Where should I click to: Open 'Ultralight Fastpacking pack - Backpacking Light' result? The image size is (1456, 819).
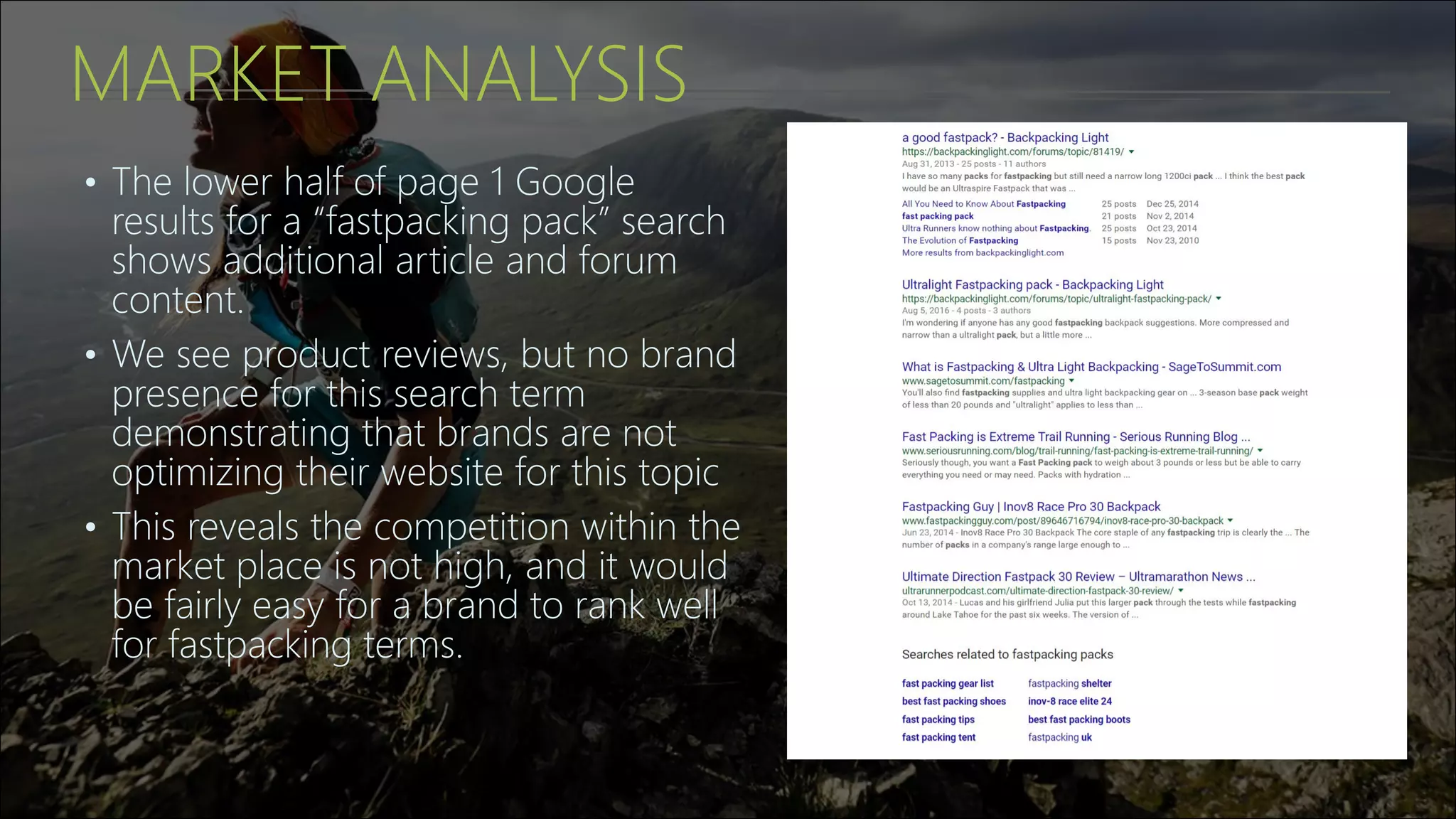point(1032,285)
